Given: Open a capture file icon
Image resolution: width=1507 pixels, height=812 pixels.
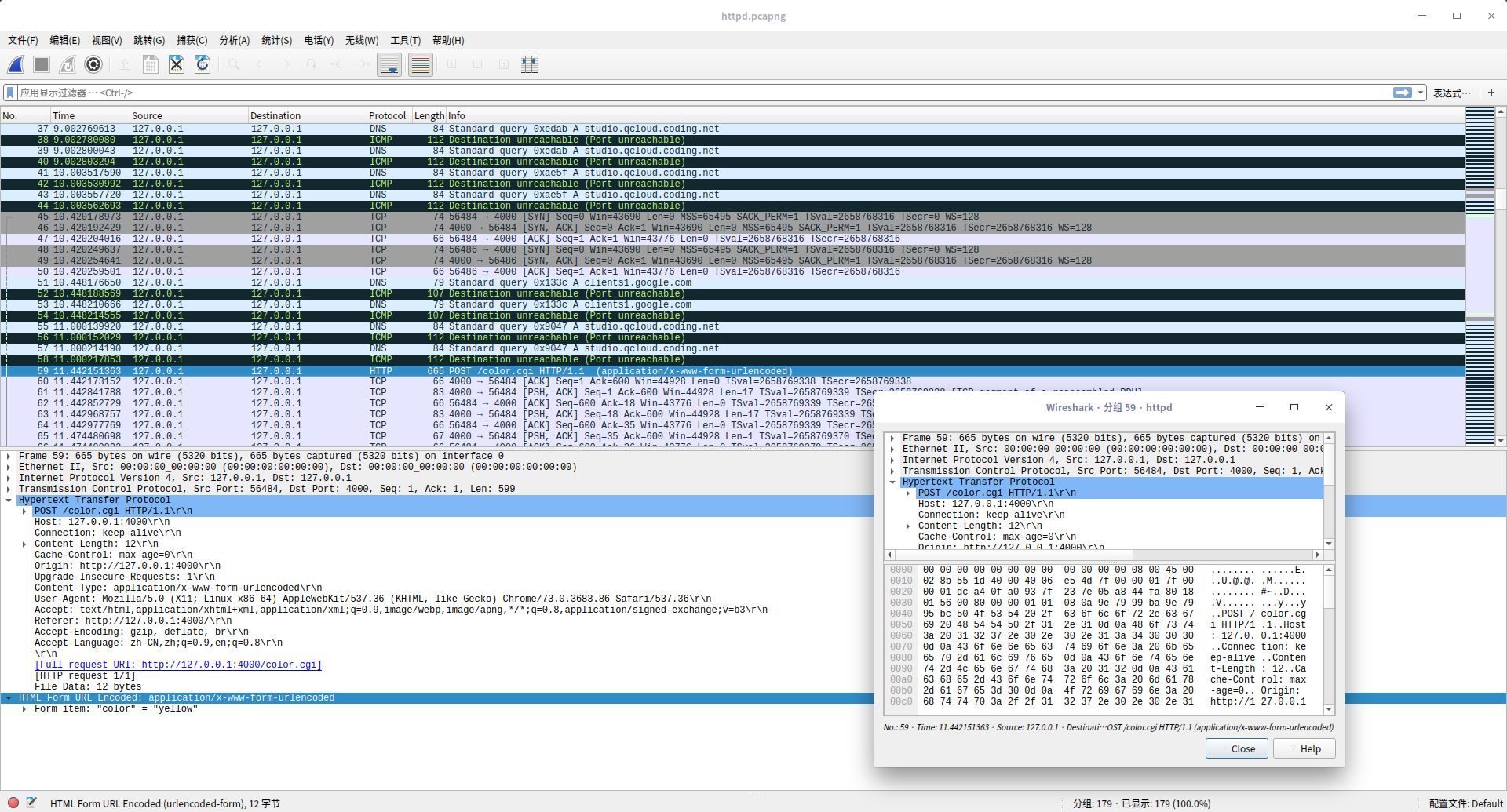Looking at the screenshot, I should (x=125, y=65).
